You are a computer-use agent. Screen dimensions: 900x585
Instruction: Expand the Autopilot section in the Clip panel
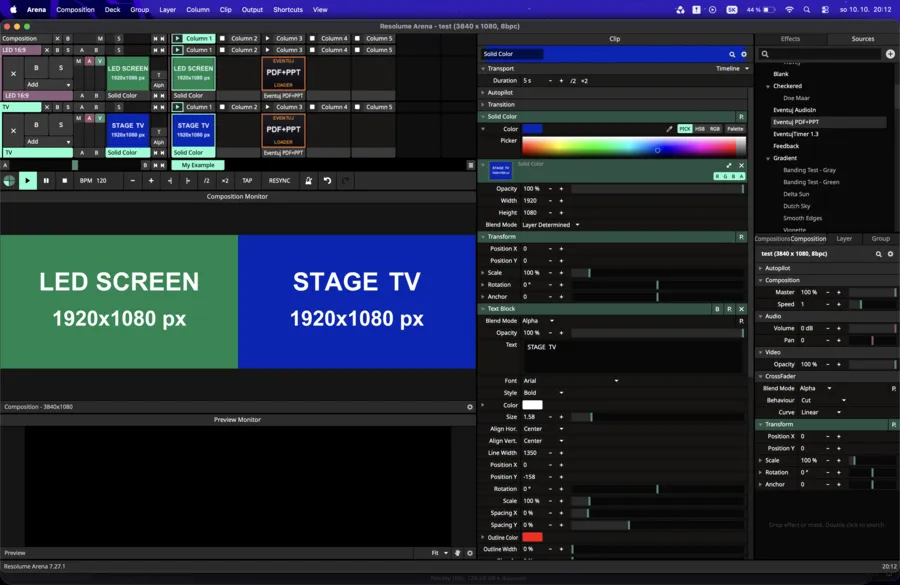coord(499,92)
